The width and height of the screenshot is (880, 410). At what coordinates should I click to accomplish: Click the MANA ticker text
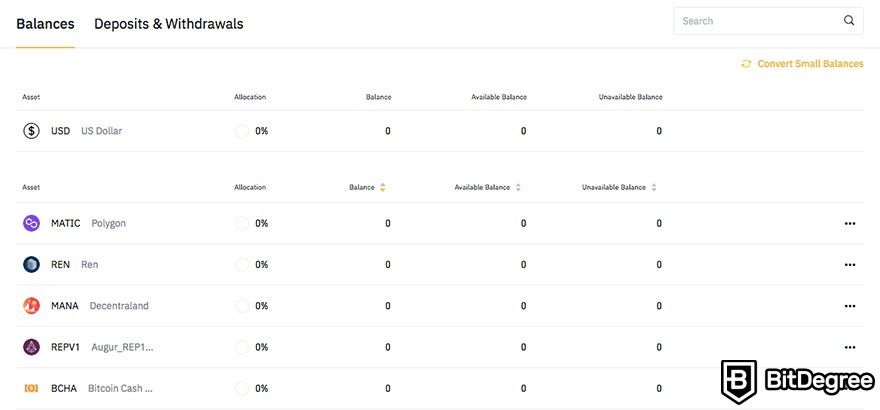65,306
